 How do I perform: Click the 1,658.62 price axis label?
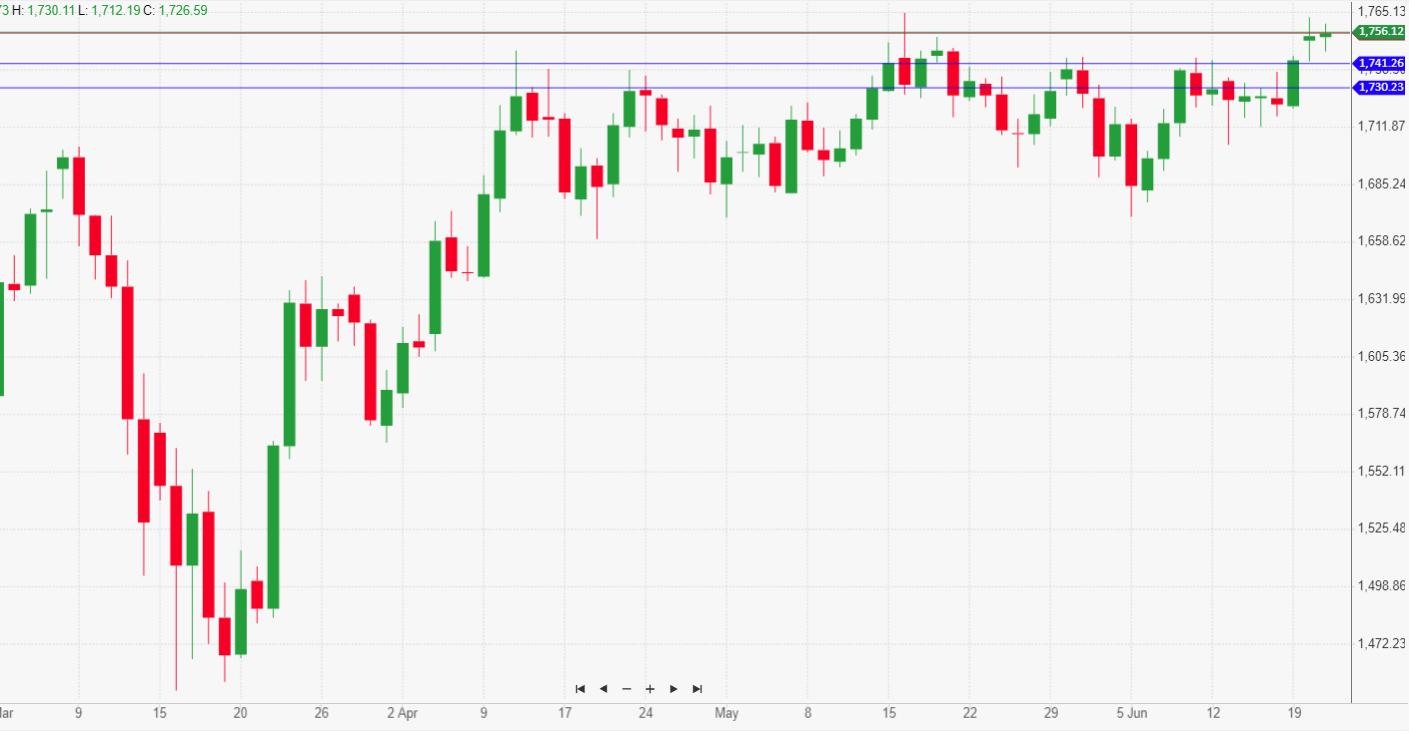point(1383,241)
